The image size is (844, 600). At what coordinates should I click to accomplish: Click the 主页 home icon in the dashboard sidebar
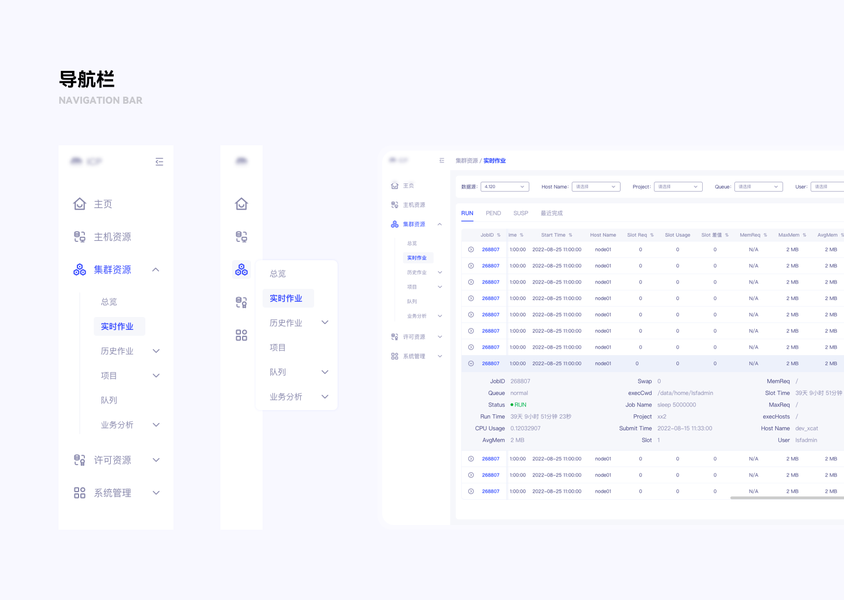(395, 186)
